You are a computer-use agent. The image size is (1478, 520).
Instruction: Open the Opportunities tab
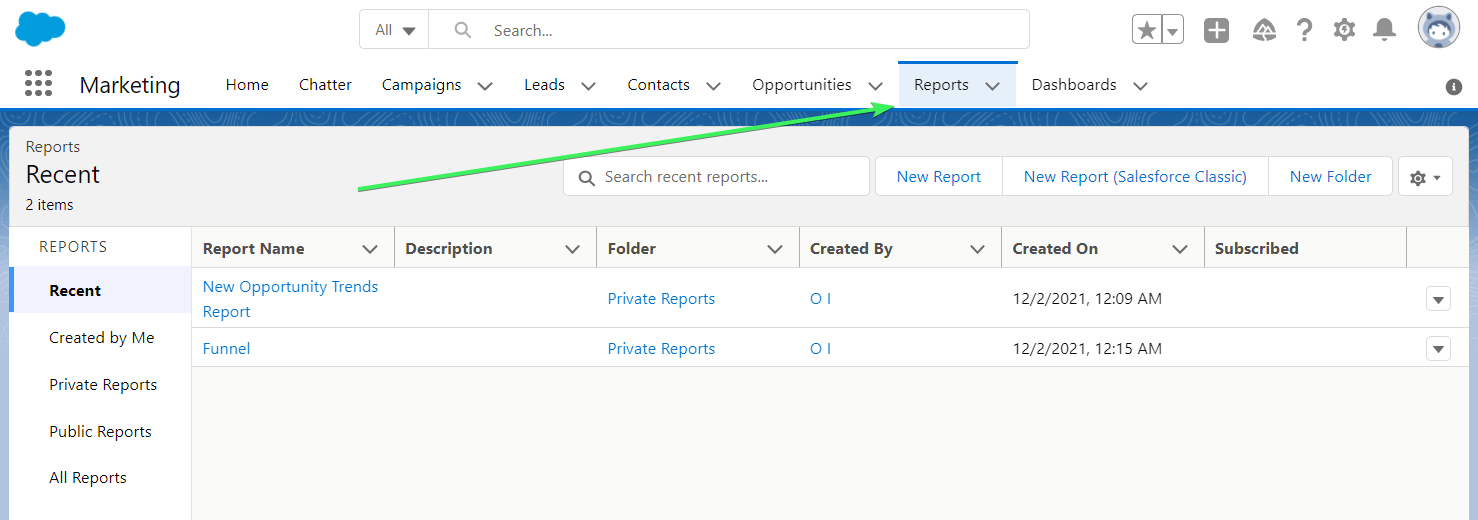tap(802, 85)
